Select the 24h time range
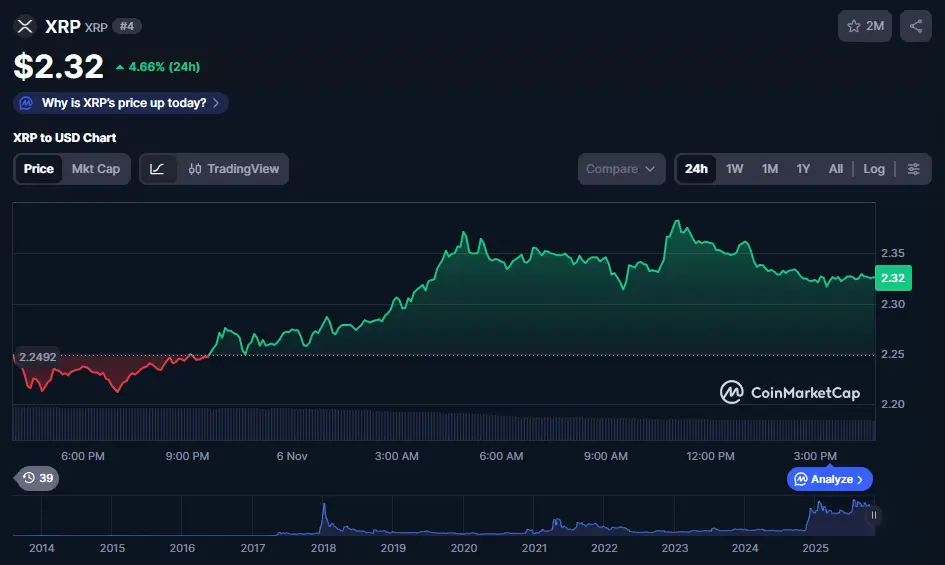 coord(696,169)
